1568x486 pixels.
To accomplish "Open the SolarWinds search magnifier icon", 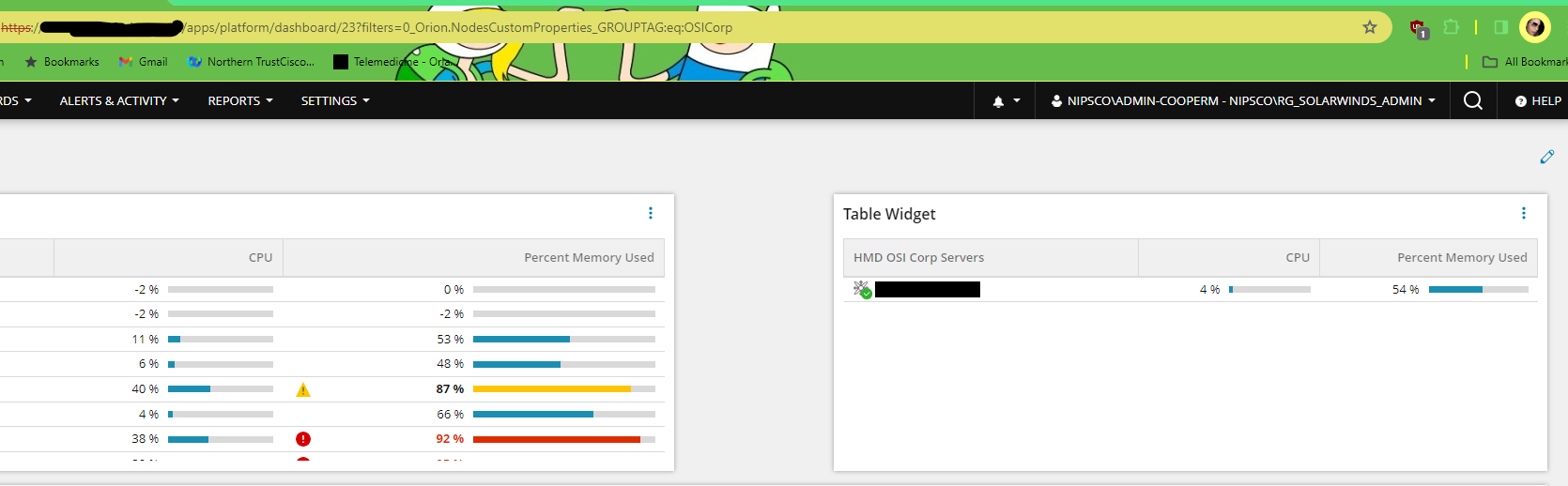I will click(x=1473, y=100).
